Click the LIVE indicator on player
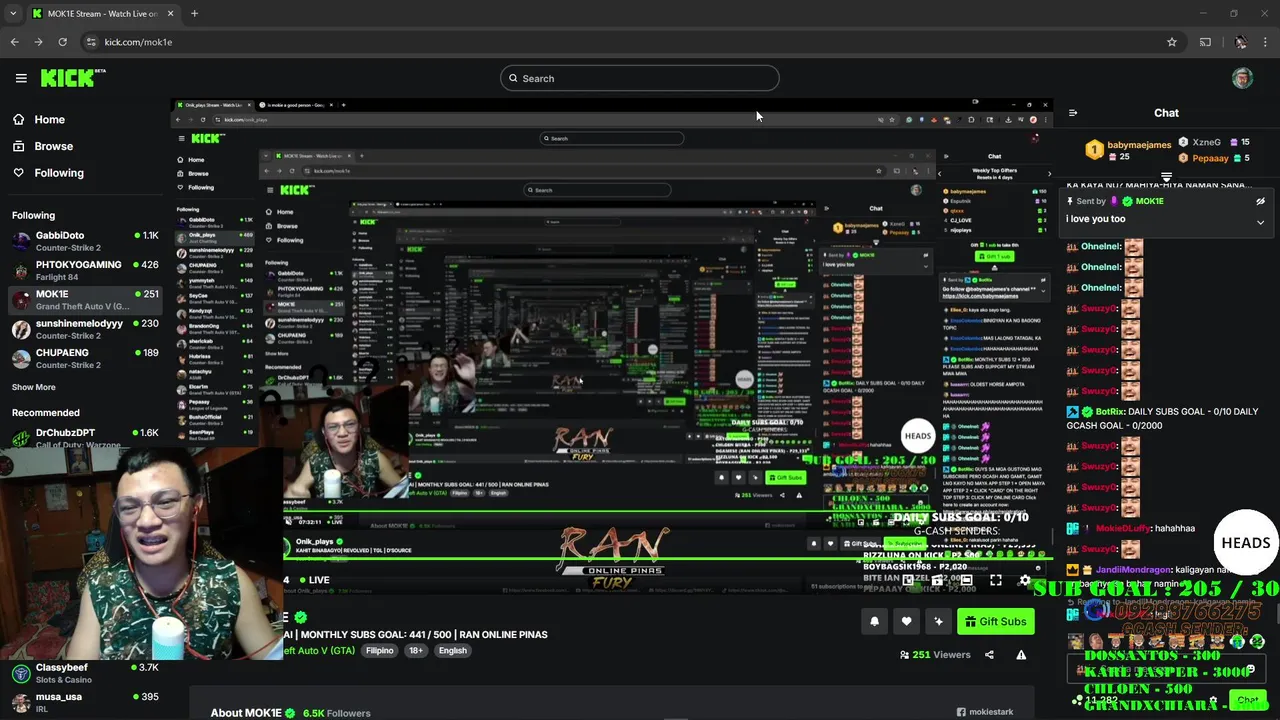The height and width of the screenshot is (720, 1280). coord(314,580)
